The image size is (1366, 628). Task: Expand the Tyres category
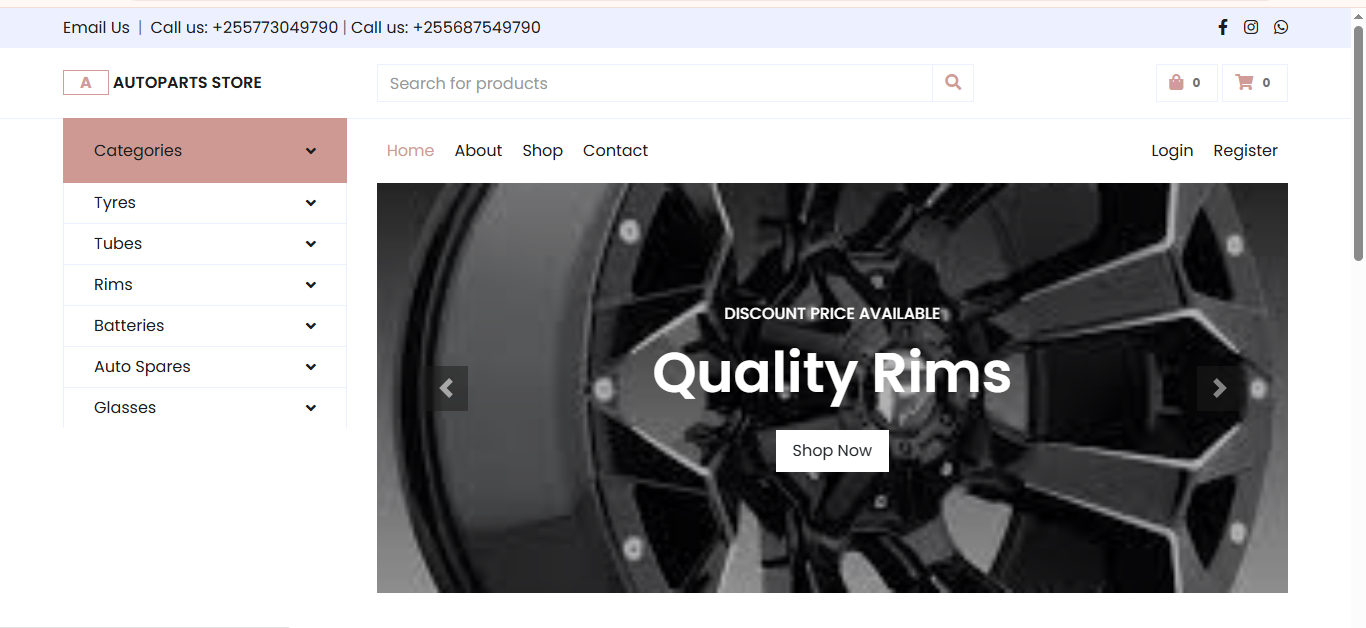coord(205,203)
